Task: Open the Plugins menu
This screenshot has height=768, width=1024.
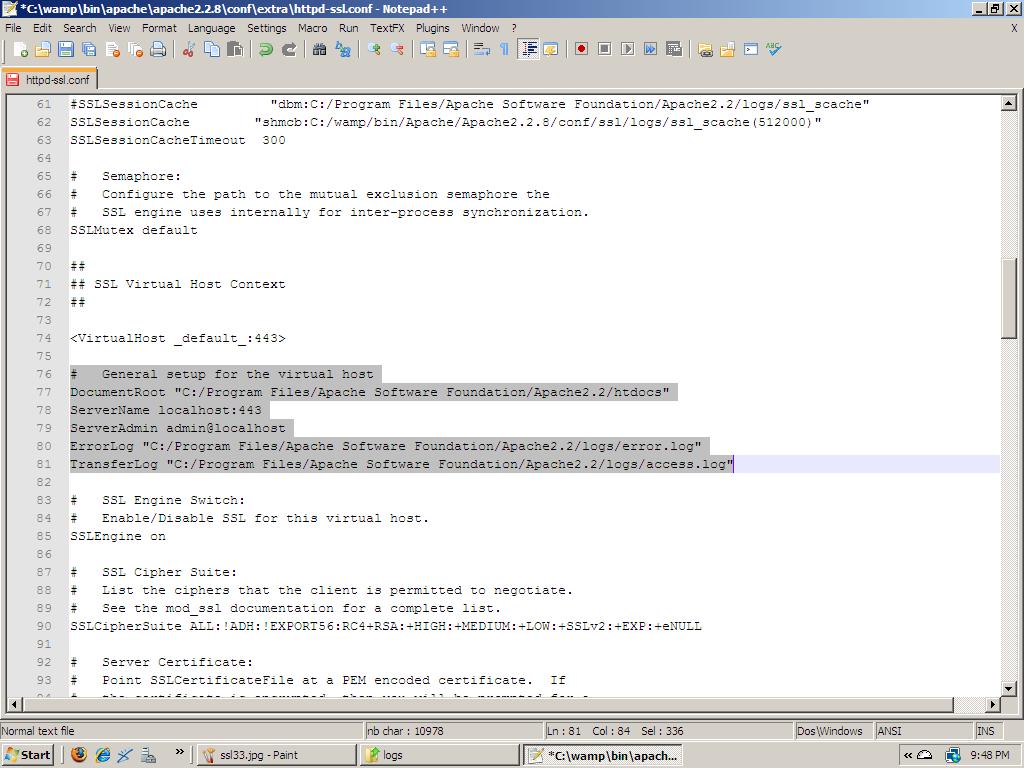Action: [432, 28]
